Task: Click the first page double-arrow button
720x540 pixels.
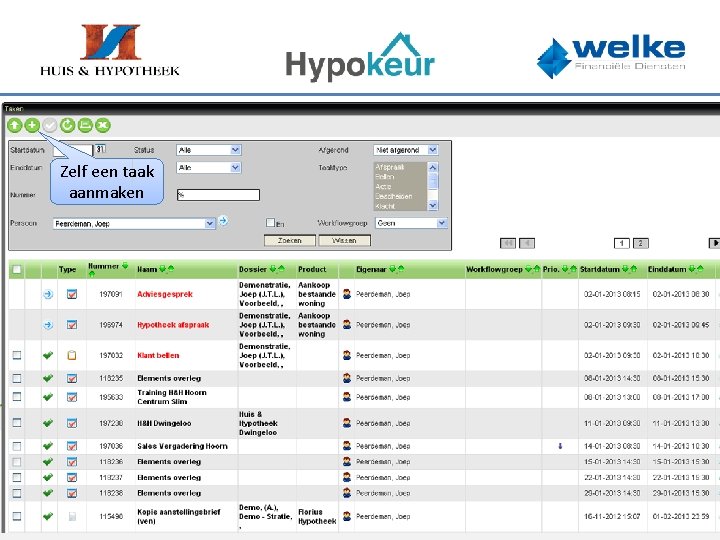Action: 508,243
